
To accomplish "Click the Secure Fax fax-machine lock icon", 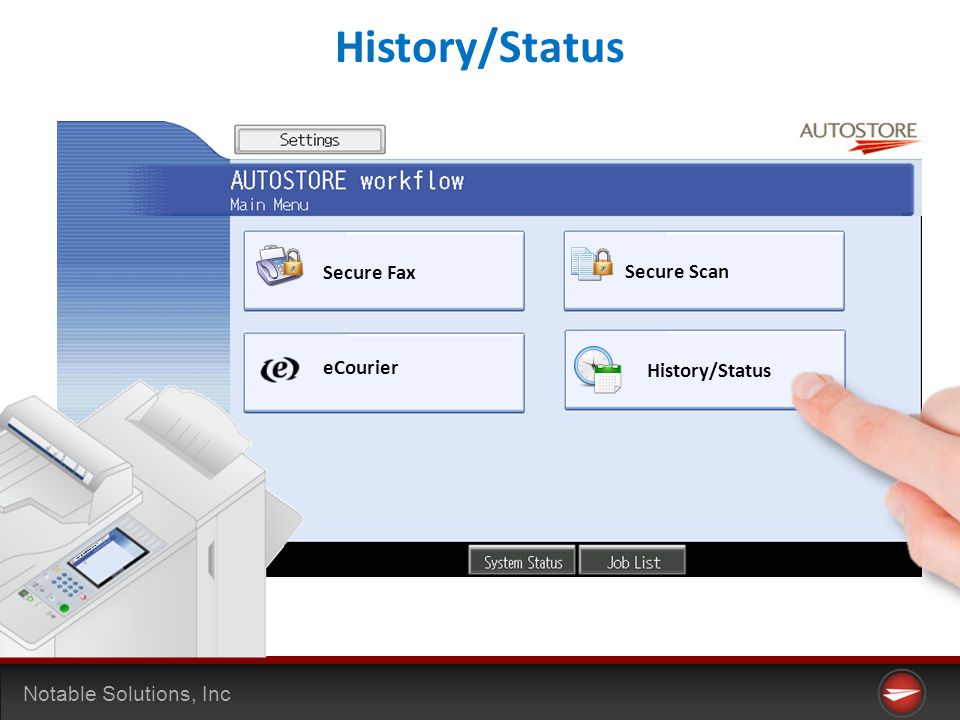I will point(280,265).
